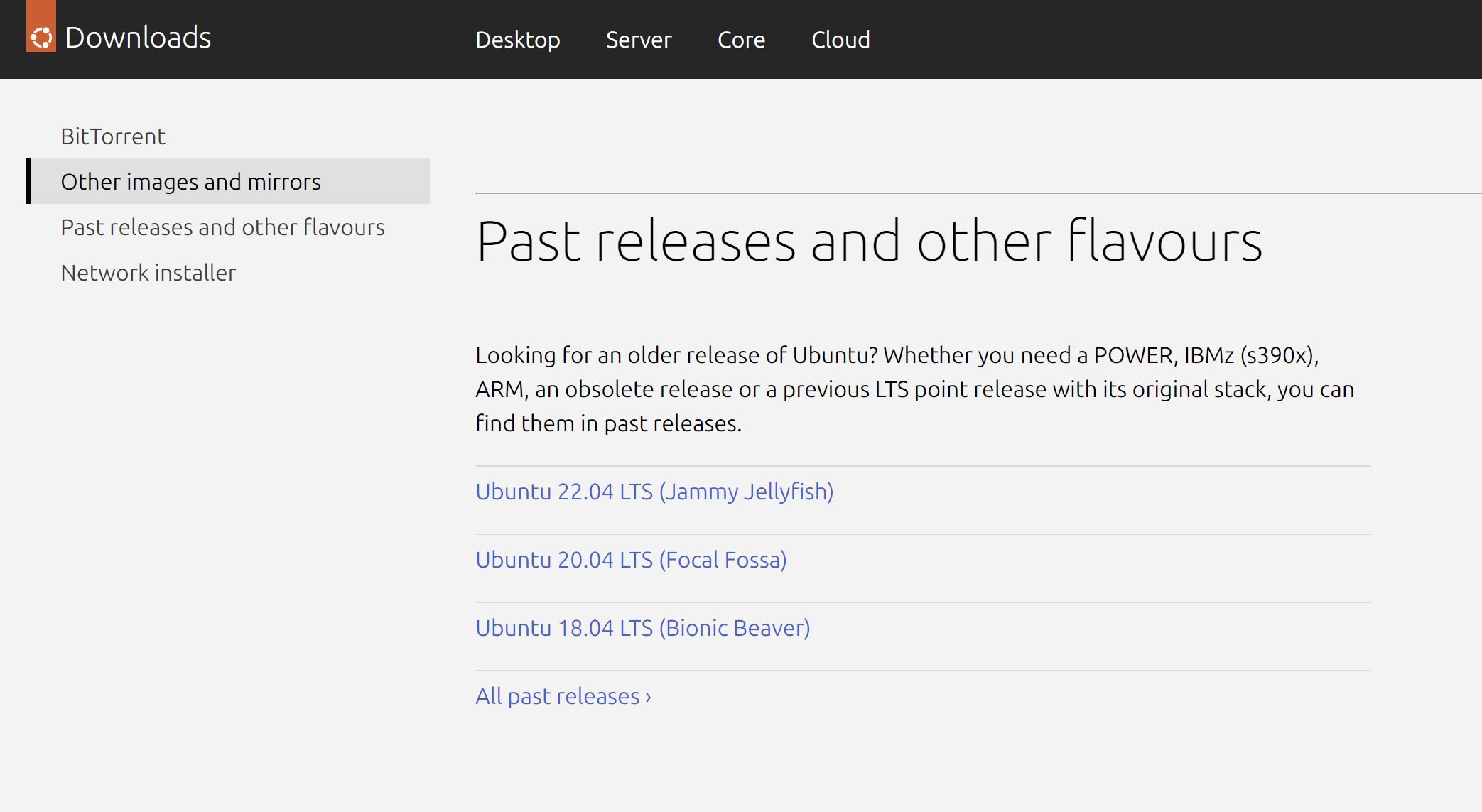Select BitTorrent in the sidebar

pyautogui.click(x=113, y=136)
